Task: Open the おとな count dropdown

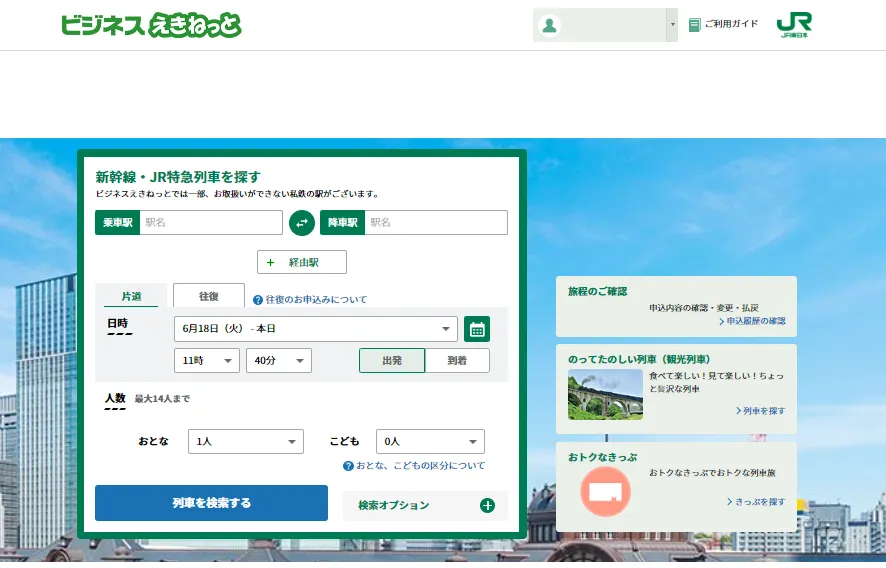Action: pos(246,441)
